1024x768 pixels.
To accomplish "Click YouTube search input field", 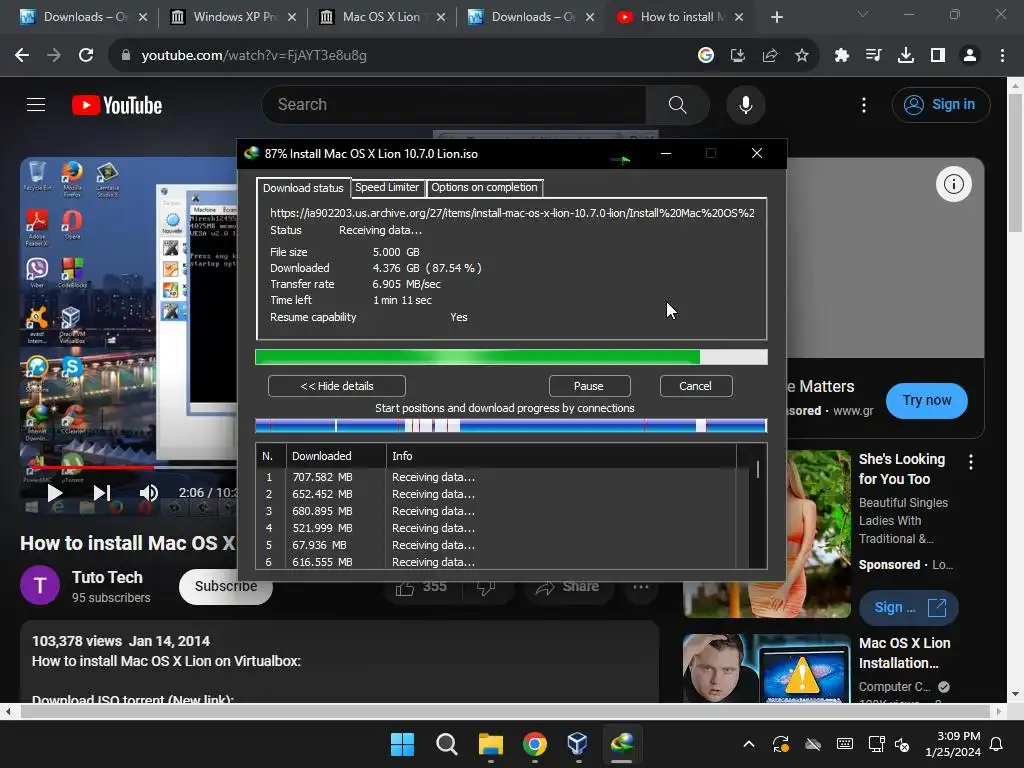I will (455, 104).
